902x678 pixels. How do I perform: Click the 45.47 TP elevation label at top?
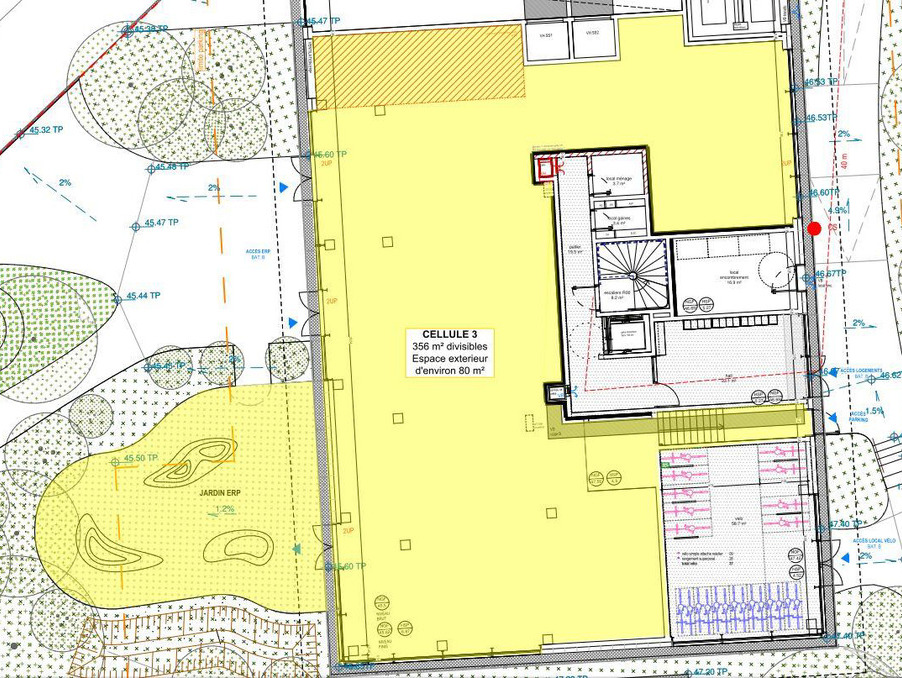(324, 21)
